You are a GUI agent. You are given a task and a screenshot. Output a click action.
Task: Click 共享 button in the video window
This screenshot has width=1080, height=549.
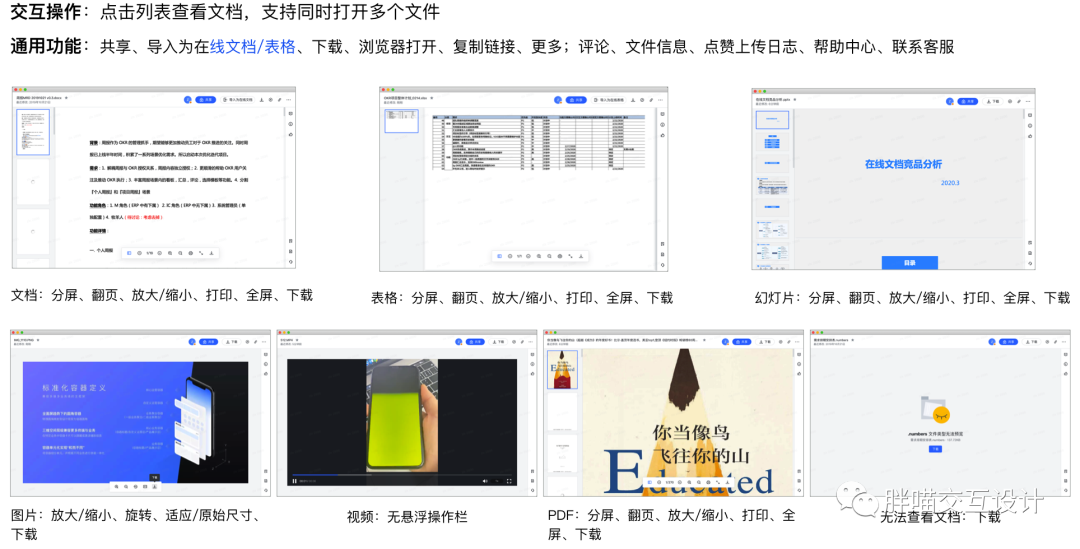tap(475, 342)
